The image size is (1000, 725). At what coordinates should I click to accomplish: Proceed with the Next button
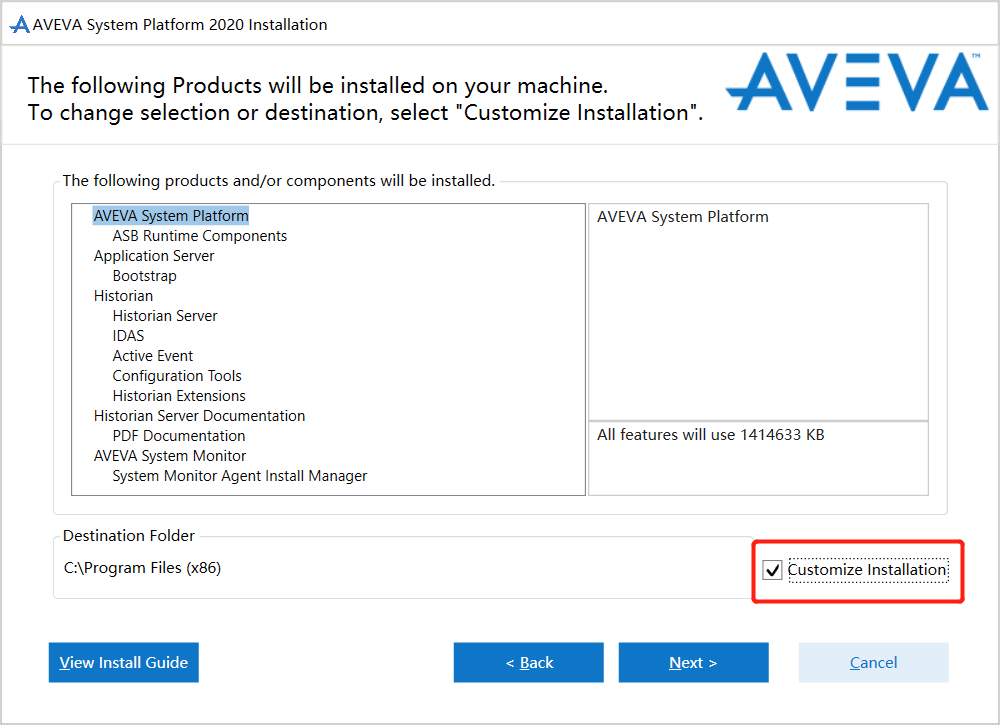point(693,662)
